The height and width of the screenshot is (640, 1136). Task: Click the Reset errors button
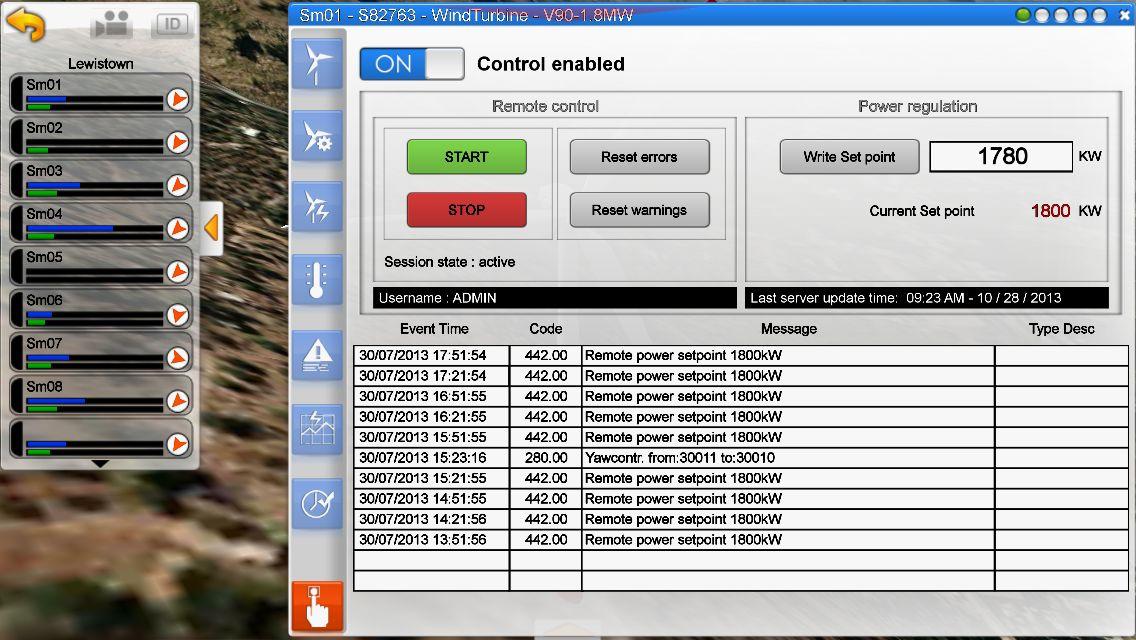[639, 157]
